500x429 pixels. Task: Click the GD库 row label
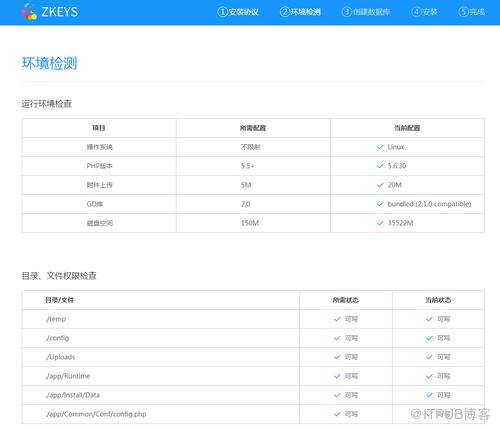pyautogui.click(x=95, y=204)
